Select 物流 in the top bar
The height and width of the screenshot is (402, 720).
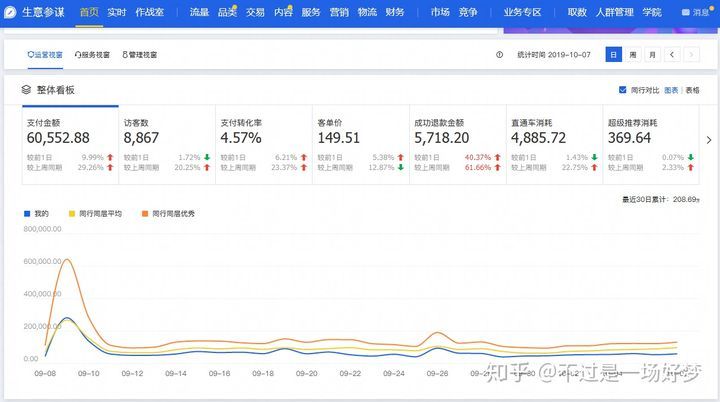[x=367, y=12]
